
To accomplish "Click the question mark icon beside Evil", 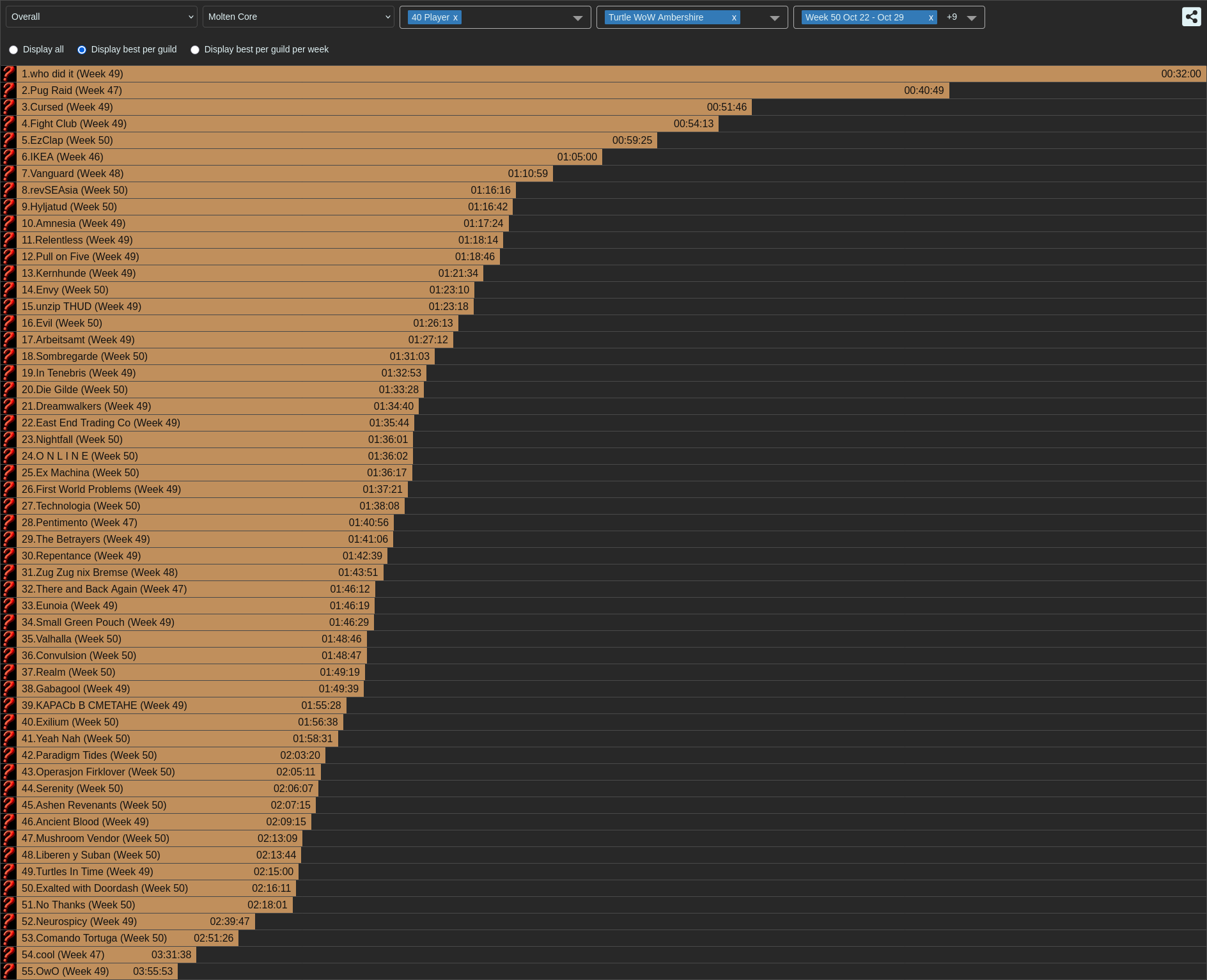I will coord(8,323).
